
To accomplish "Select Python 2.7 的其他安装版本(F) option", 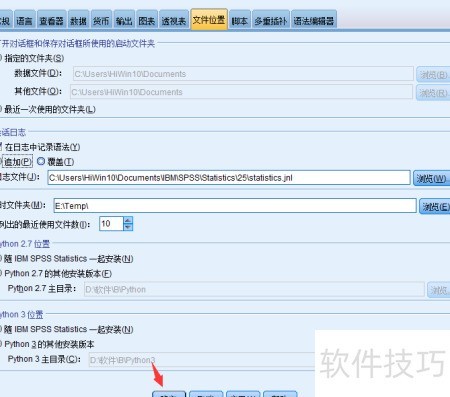I will click(x=56, y=274).
